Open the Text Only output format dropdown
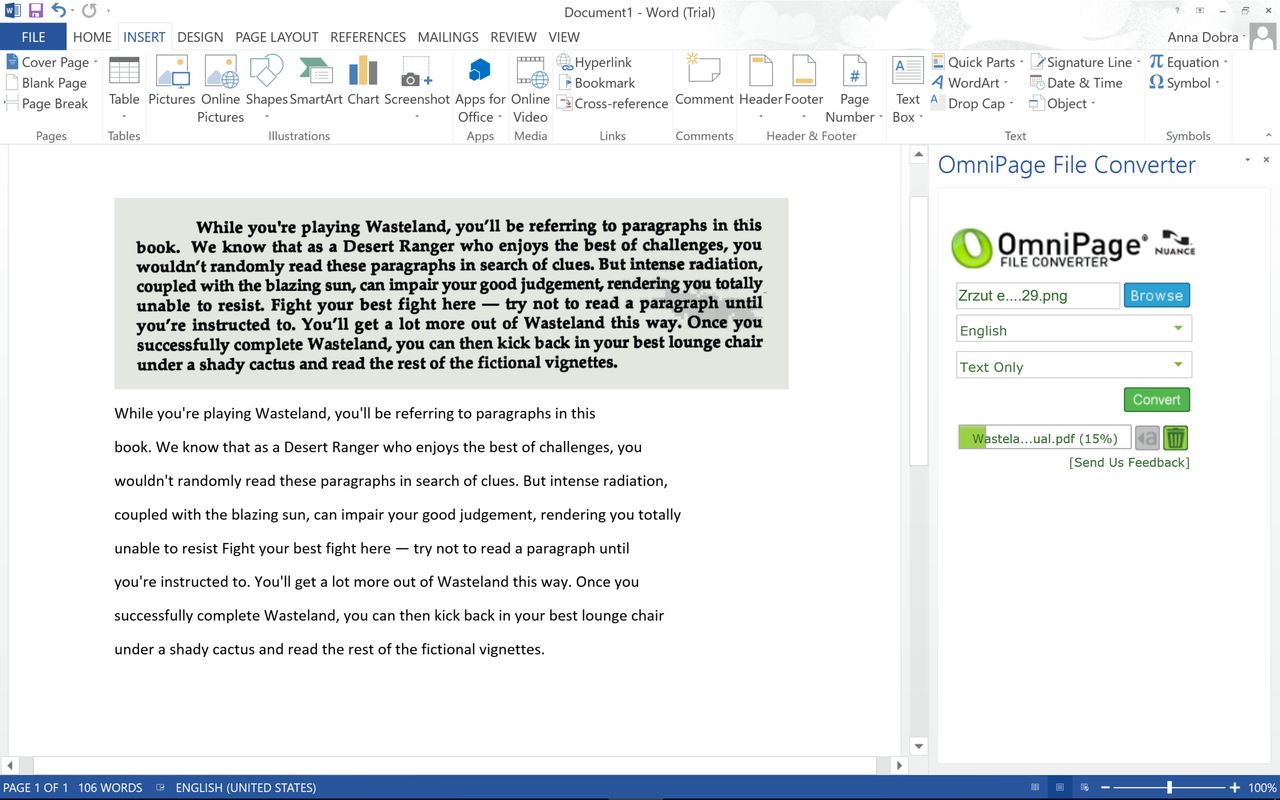The width and height of the screenshot is (1280, 800). pos(1074,366)
